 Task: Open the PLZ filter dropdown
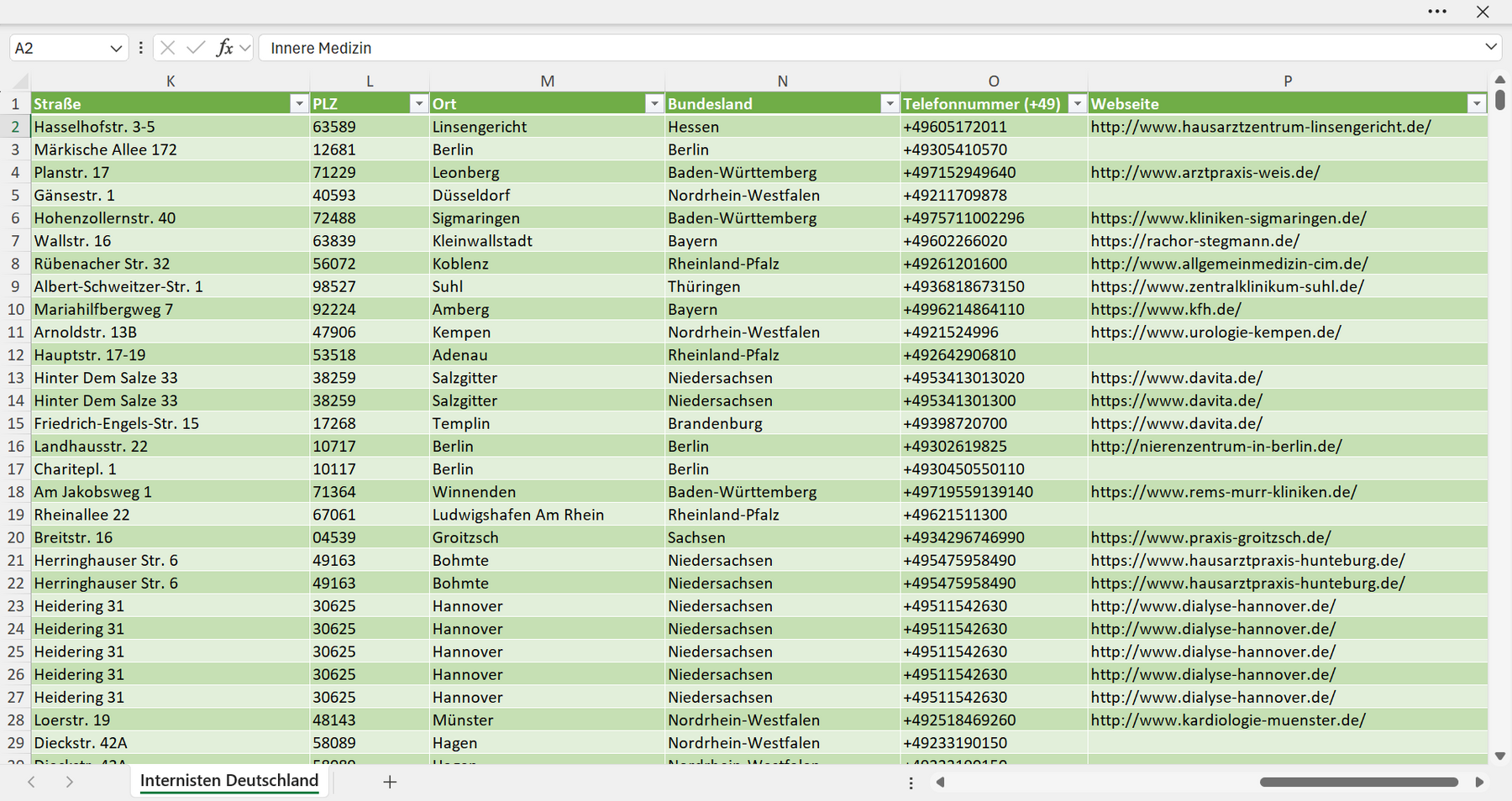pyautogui.click(x=418, y=103)
